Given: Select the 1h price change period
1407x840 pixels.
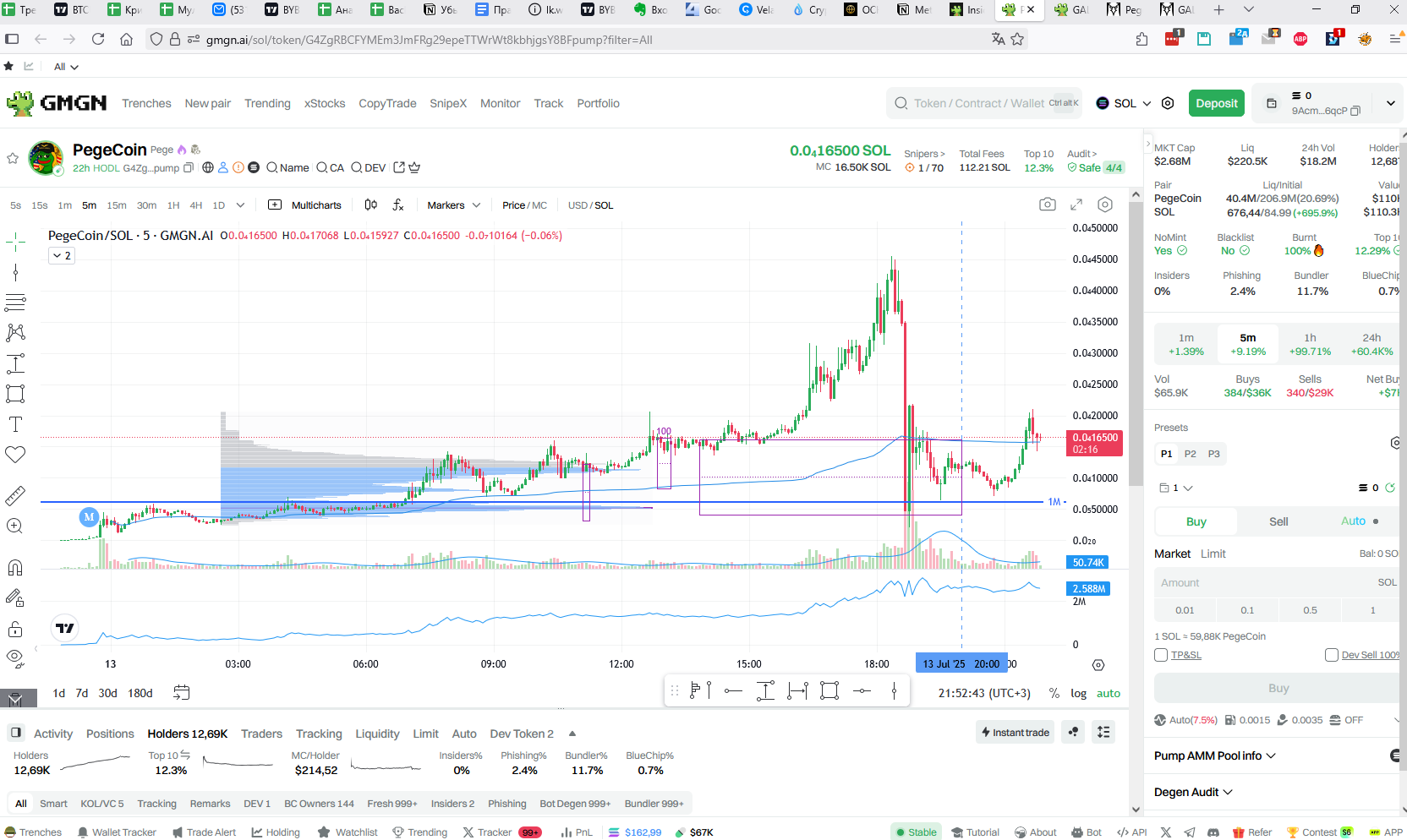Looking at the screenshot, I should (1310, 344).
